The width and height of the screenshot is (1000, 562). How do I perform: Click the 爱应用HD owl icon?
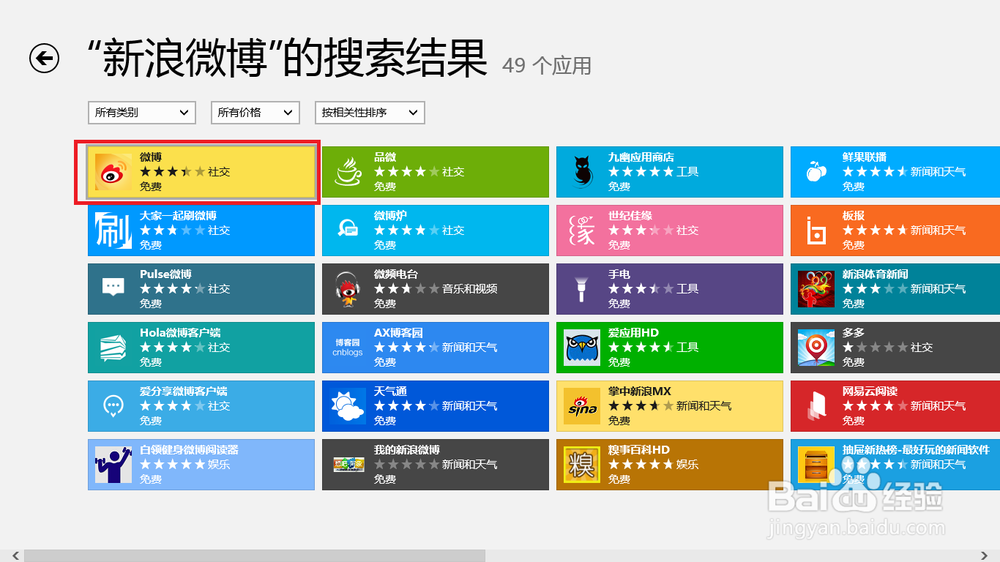click(582, 348)
